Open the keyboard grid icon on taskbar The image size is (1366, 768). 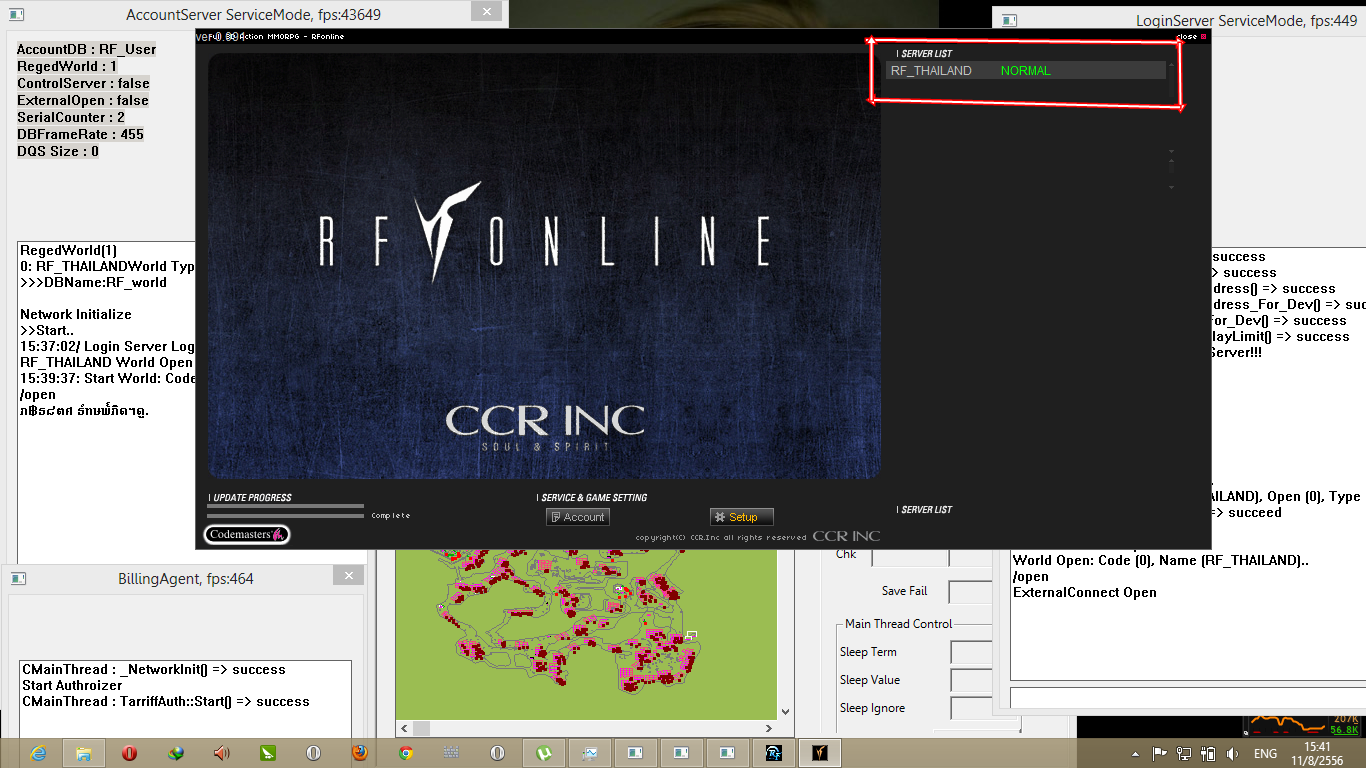pyautogui.click(x=451, y=753)
